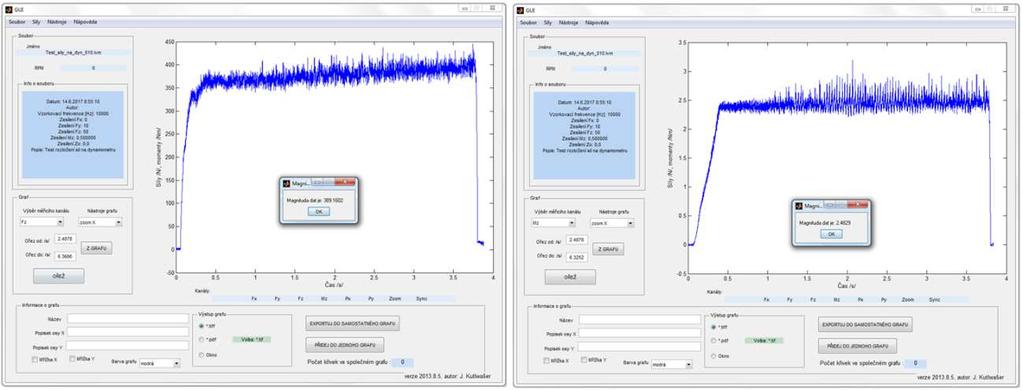Open the Nástroje menu in the Mz window
This screenshot has width=1023, height=390.
[568, 22]
